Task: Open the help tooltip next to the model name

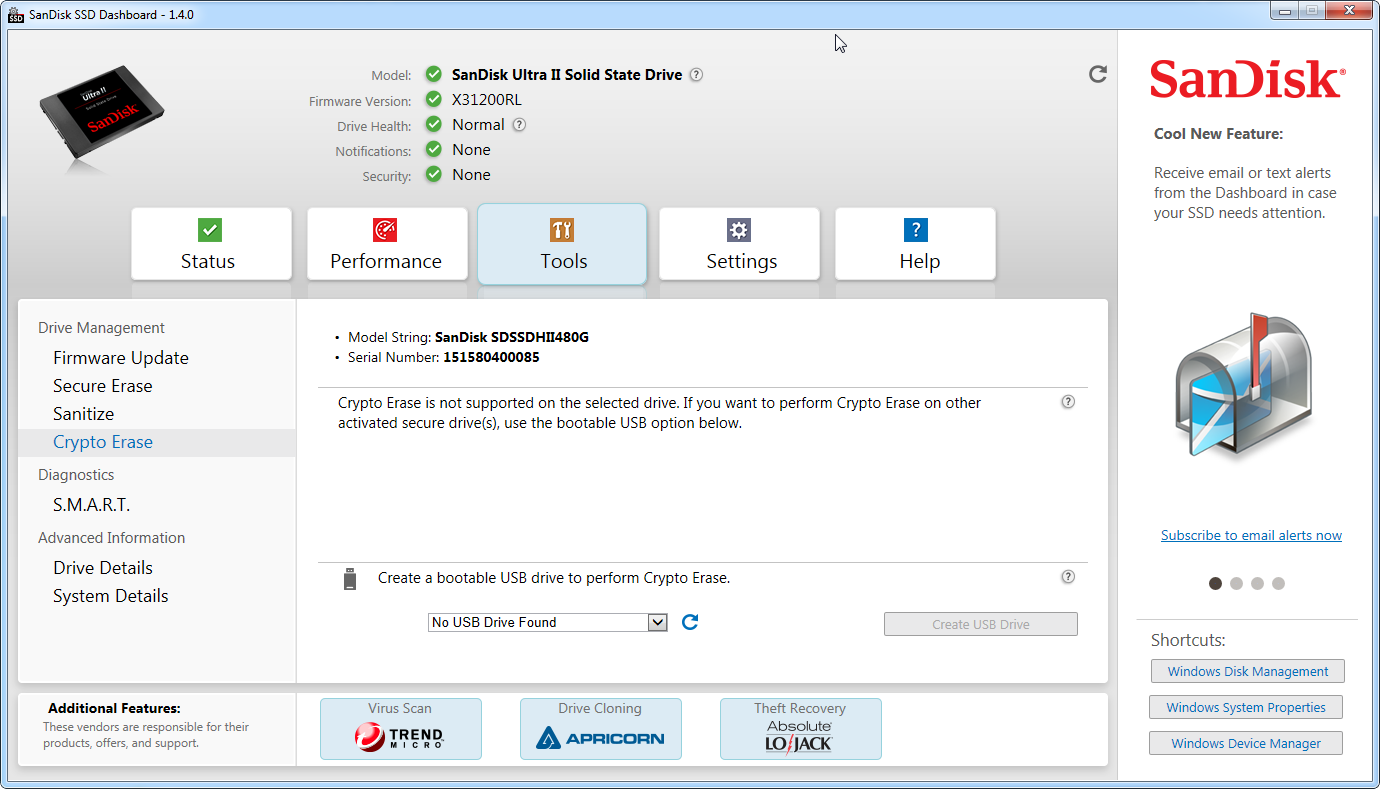Action: coord(696,75)
